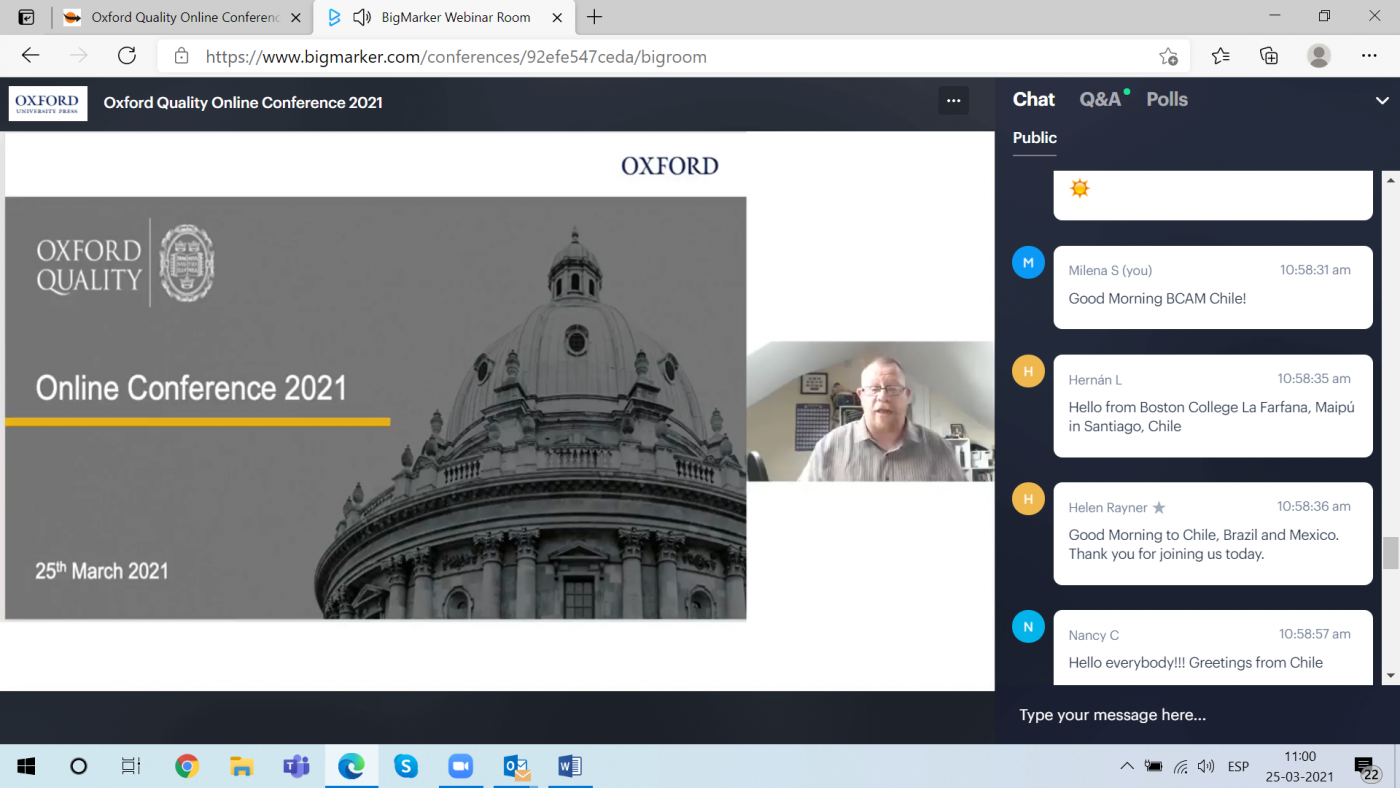
Task: Click the 10:58:31 am timestamp
Action: point(1315,270)
